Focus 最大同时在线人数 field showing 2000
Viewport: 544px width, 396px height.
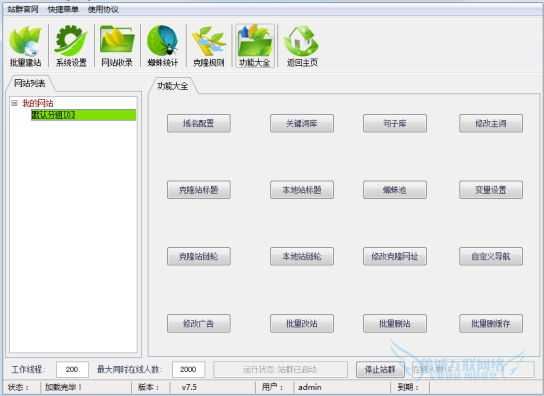188,370
